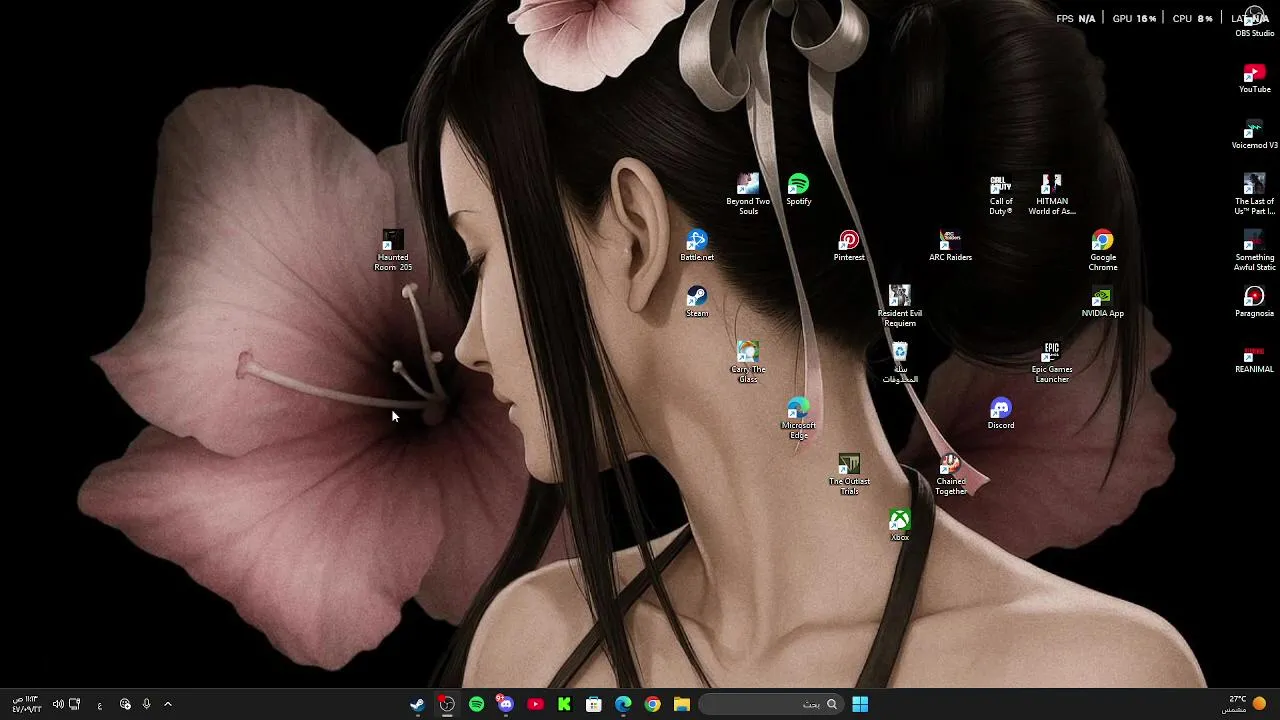Click the Google Chrome desktop shortcut
The width and height of the screenshot is (1280, 720).
click(x=1103, y=250)
